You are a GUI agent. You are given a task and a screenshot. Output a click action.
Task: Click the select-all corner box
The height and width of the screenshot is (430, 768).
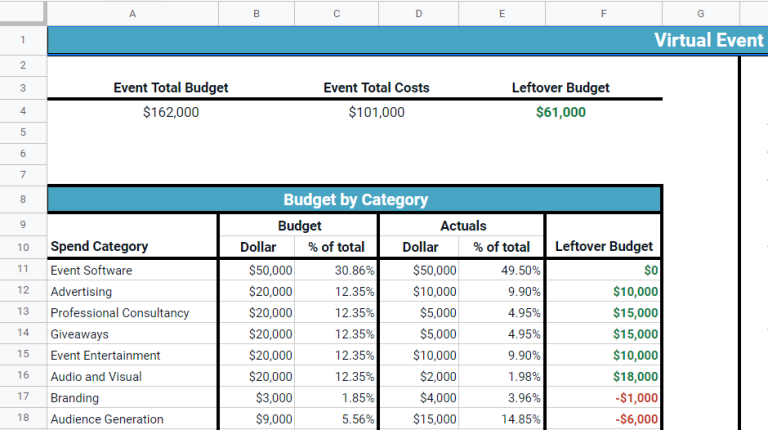pyautogui.click(x=23, y=13)
